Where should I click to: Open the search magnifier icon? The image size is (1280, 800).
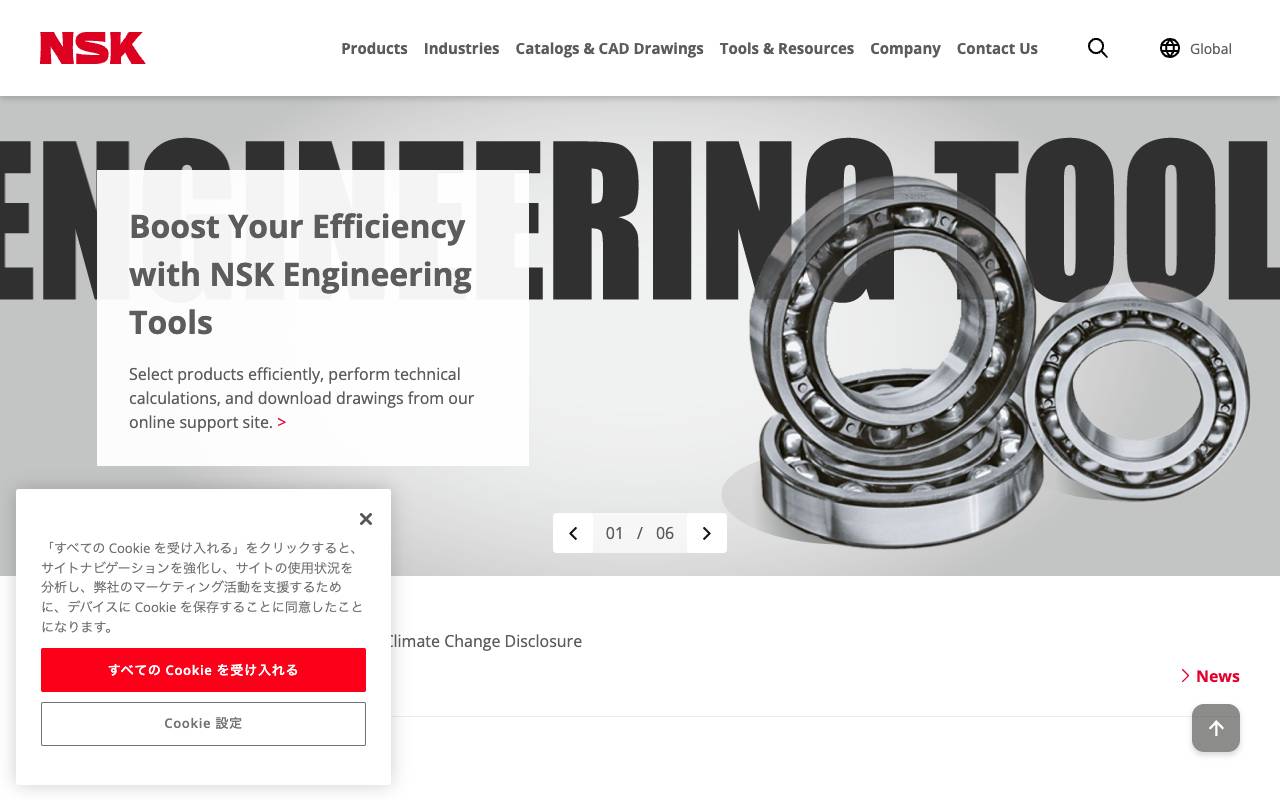[1097, 48]
